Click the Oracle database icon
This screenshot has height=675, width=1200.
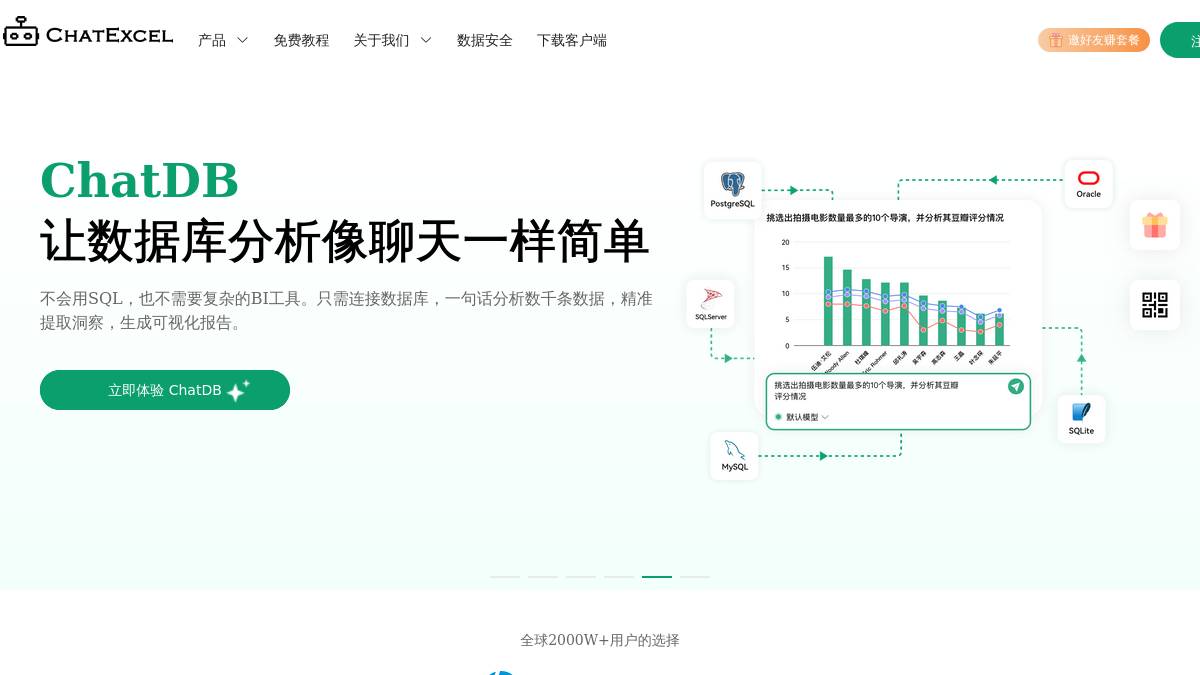point(1089,179)
